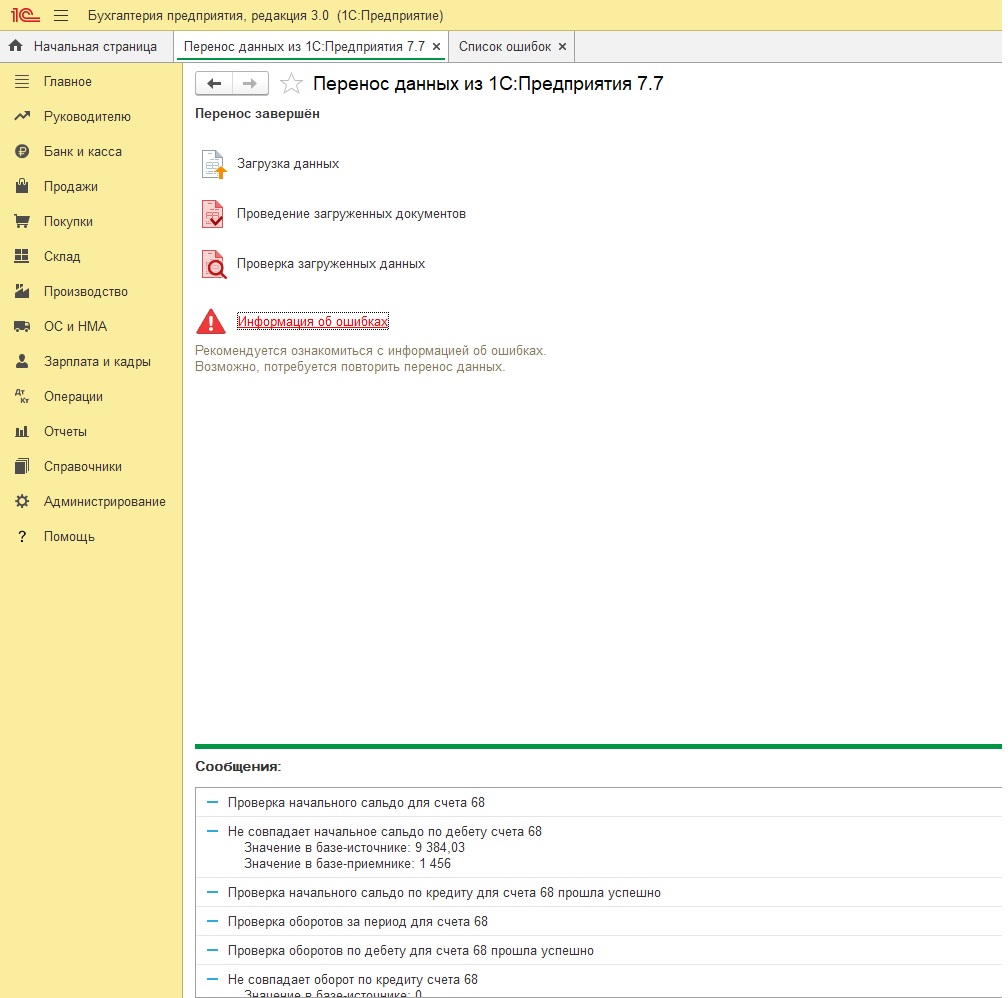Open the ОС и НМА section
The height and width of the screenshot is (998, 1008).
click(75, 326)
